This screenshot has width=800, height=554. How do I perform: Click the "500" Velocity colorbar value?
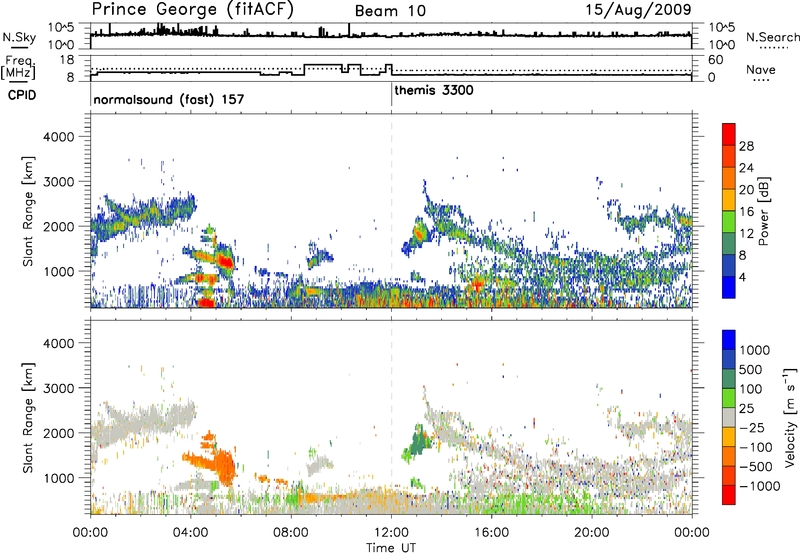coord(751,370)
